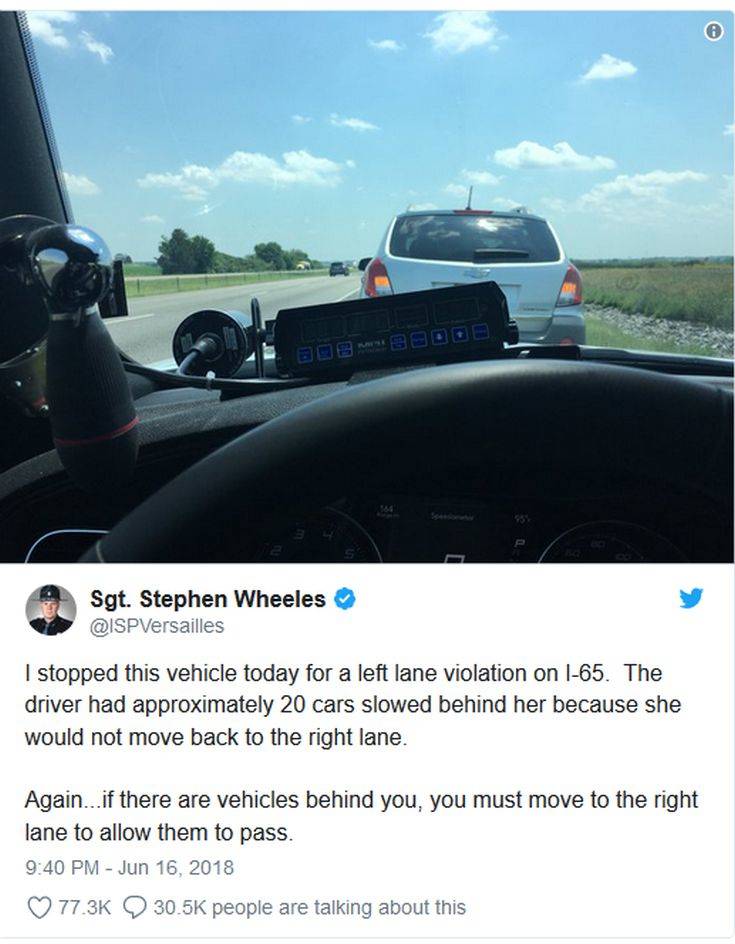Click the blue verified badge

coord(344,599)
